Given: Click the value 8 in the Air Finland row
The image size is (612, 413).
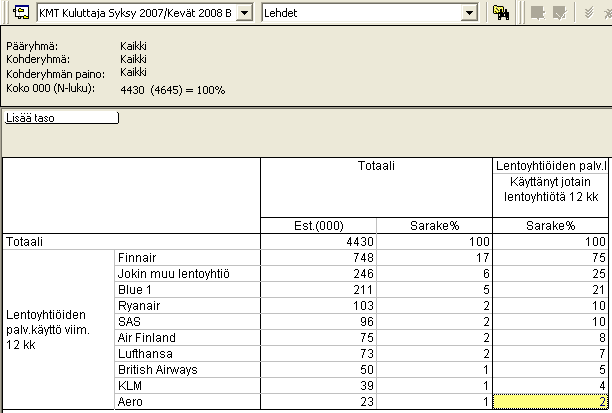Looking at the screenshot, I should (x=551, y=338).
